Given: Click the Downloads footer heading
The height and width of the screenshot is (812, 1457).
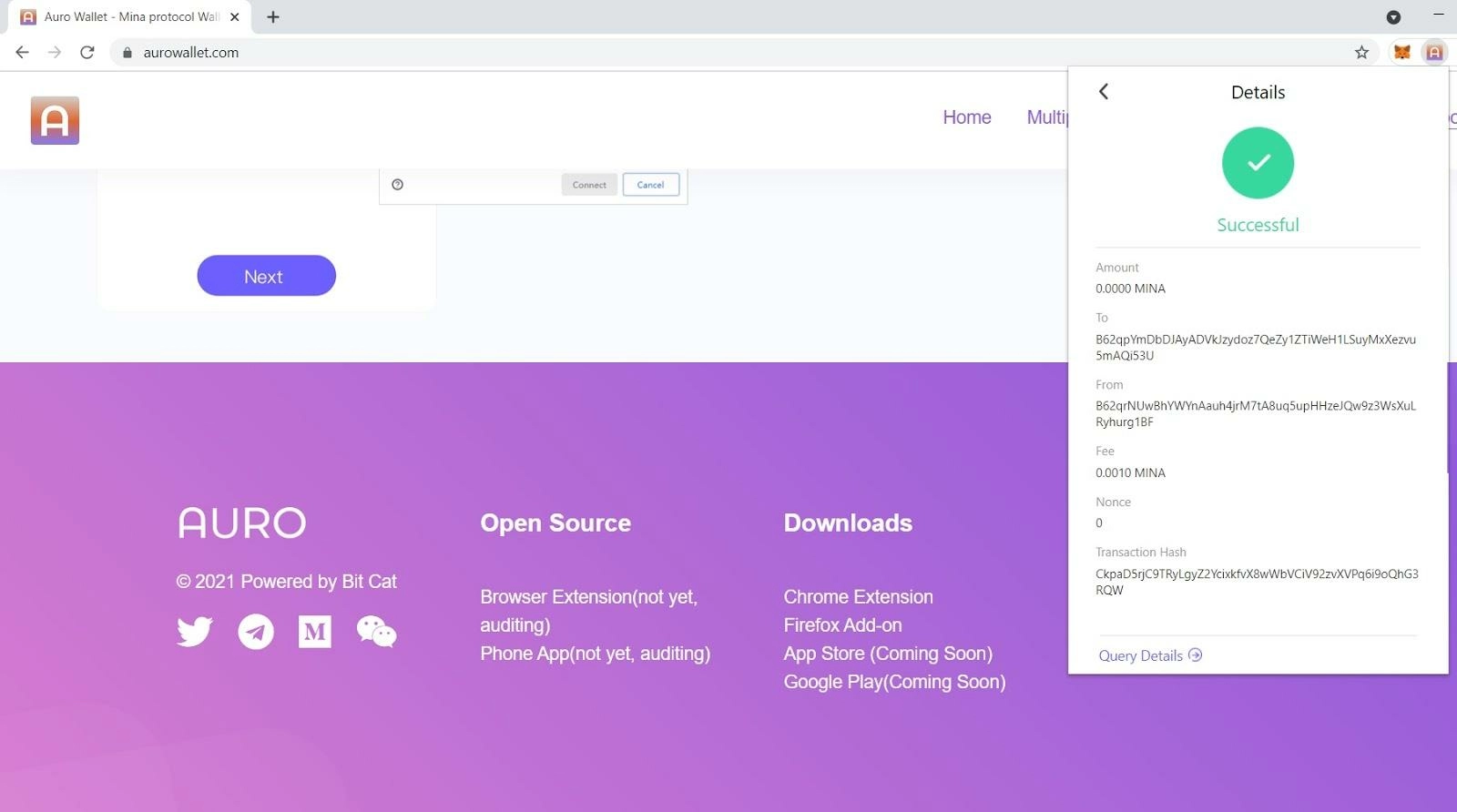Looking at the screenshot, I should point(848,523).
